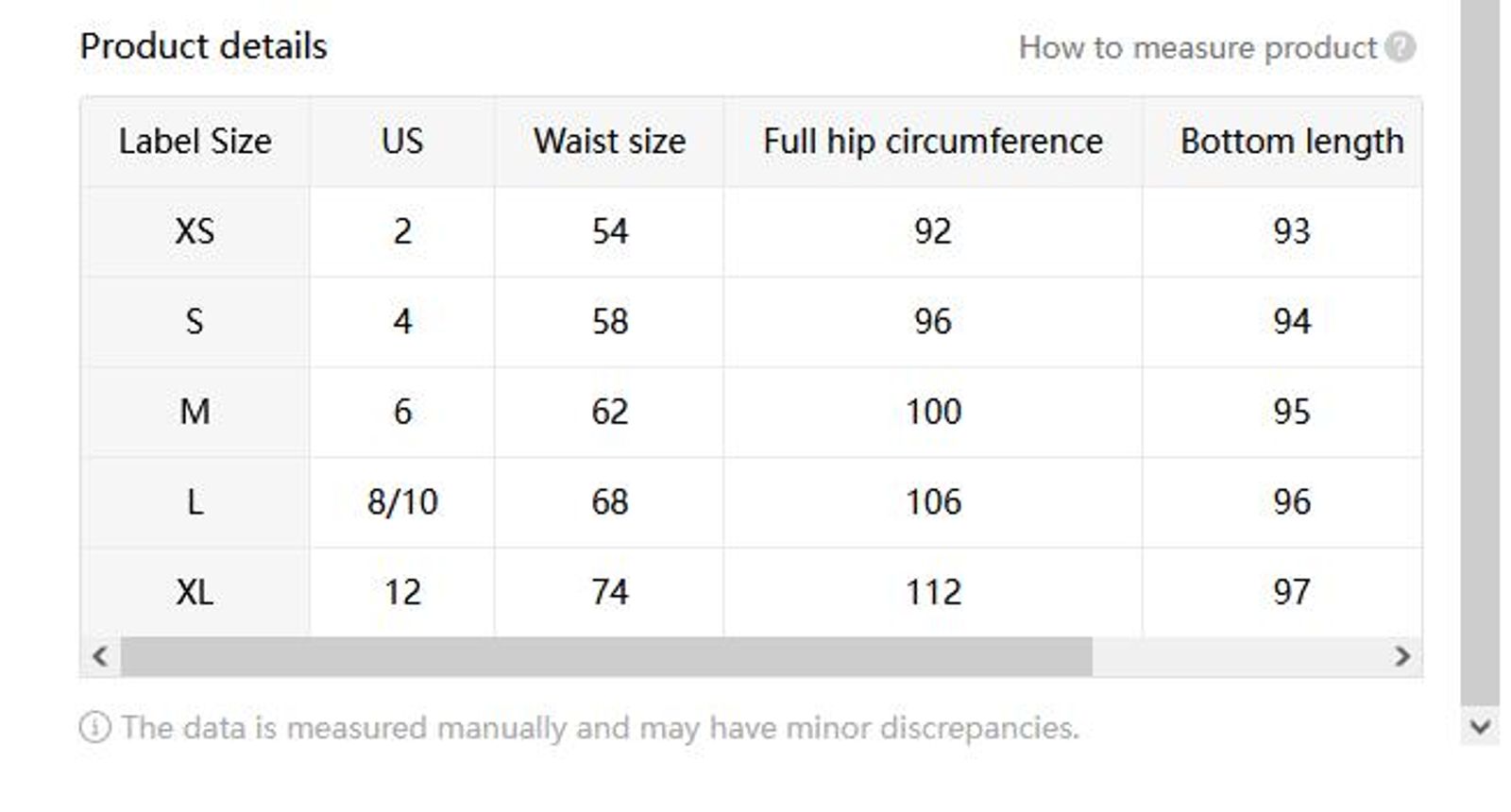The width and height of the screenshot is (1511, 812).
Task: Select the XL row label
Action: [x=195, y=592]
